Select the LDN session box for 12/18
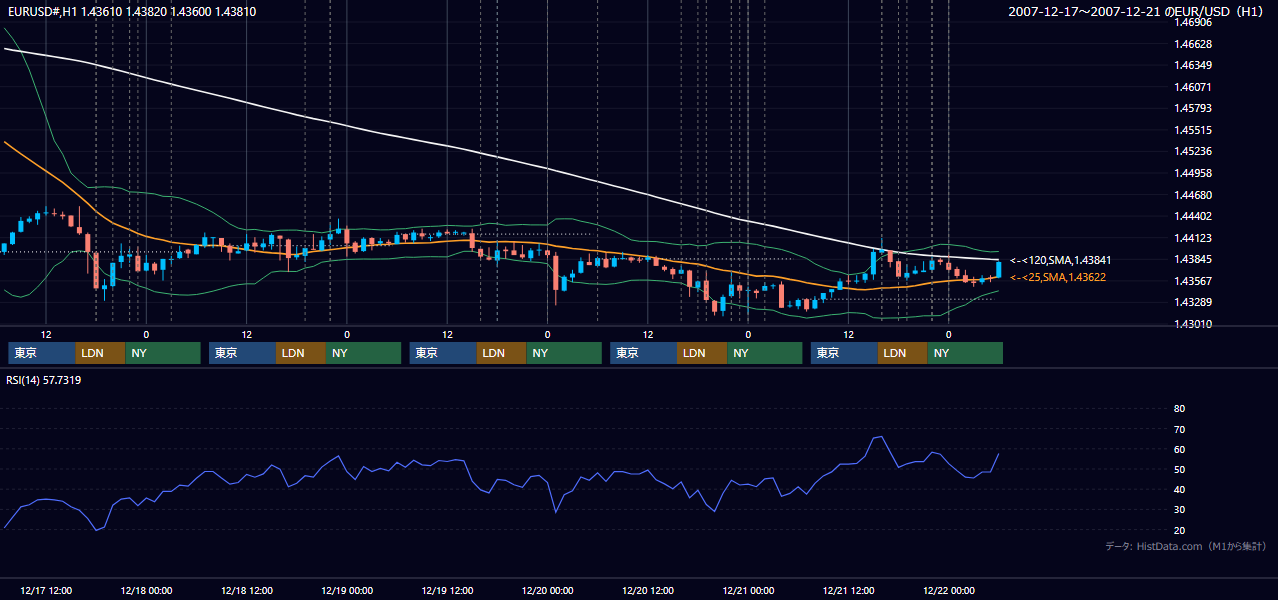 click(x=301, y=353)
